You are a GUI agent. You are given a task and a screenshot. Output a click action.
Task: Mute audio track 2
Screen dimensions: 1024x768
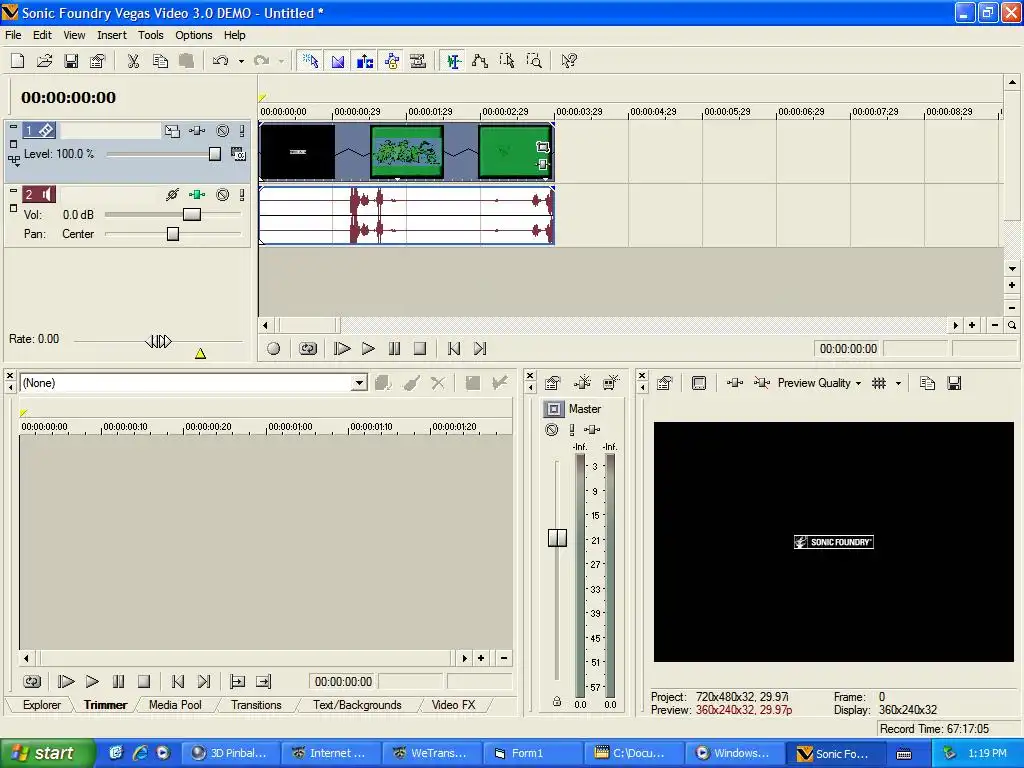pos(223,195)
